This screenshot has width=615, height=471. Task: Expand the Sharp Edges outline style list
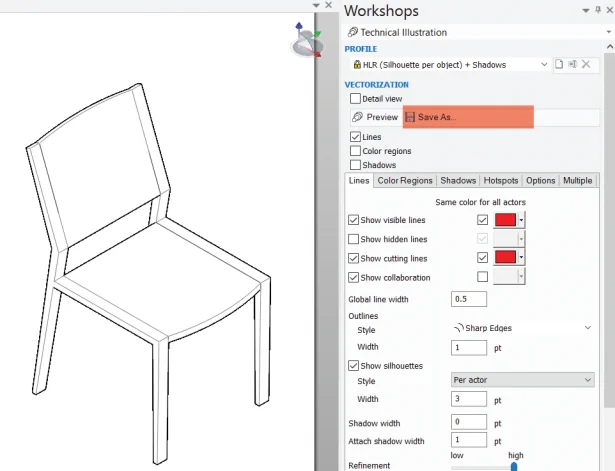(586, 327)
